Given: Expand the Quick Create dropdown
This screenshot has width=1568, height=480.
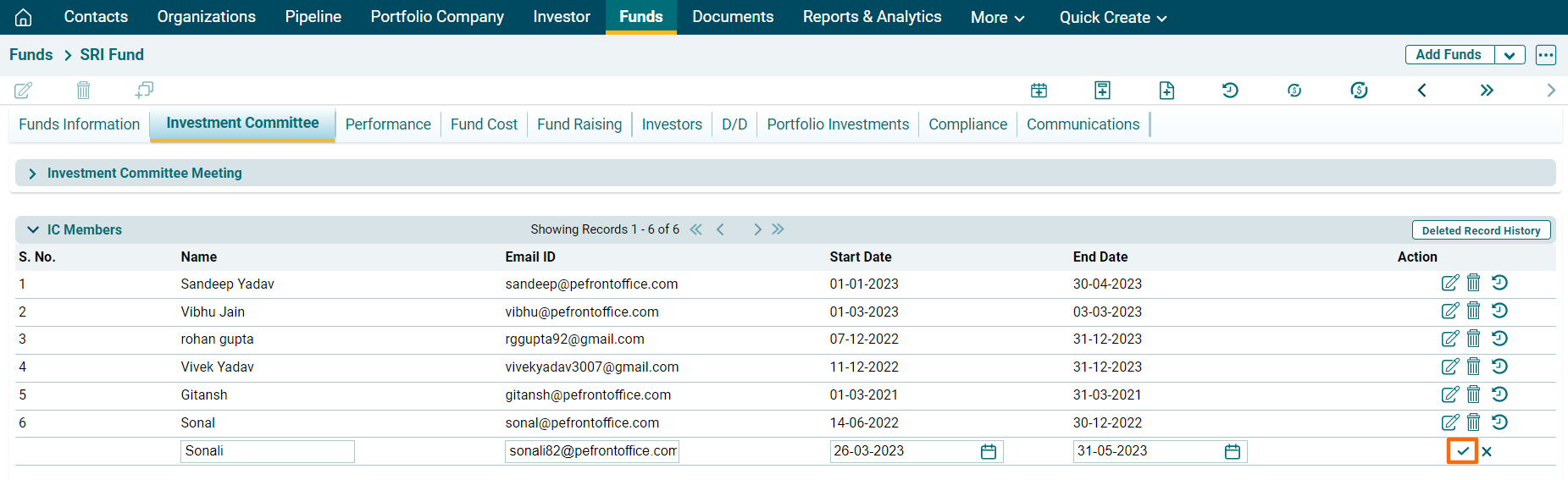Looking at the screenshot, I should coord(1112,17).
